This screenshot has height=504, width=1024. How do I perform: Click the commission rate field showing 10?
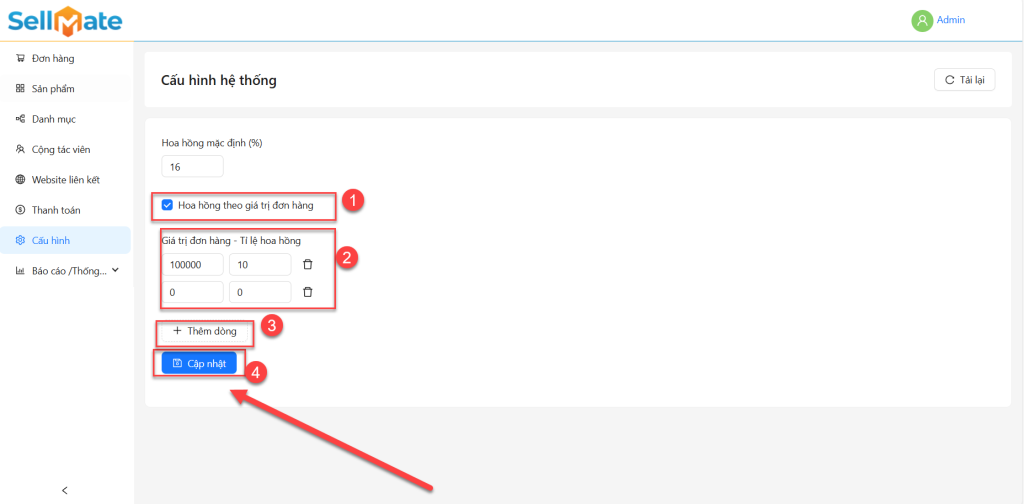[259, 264]
